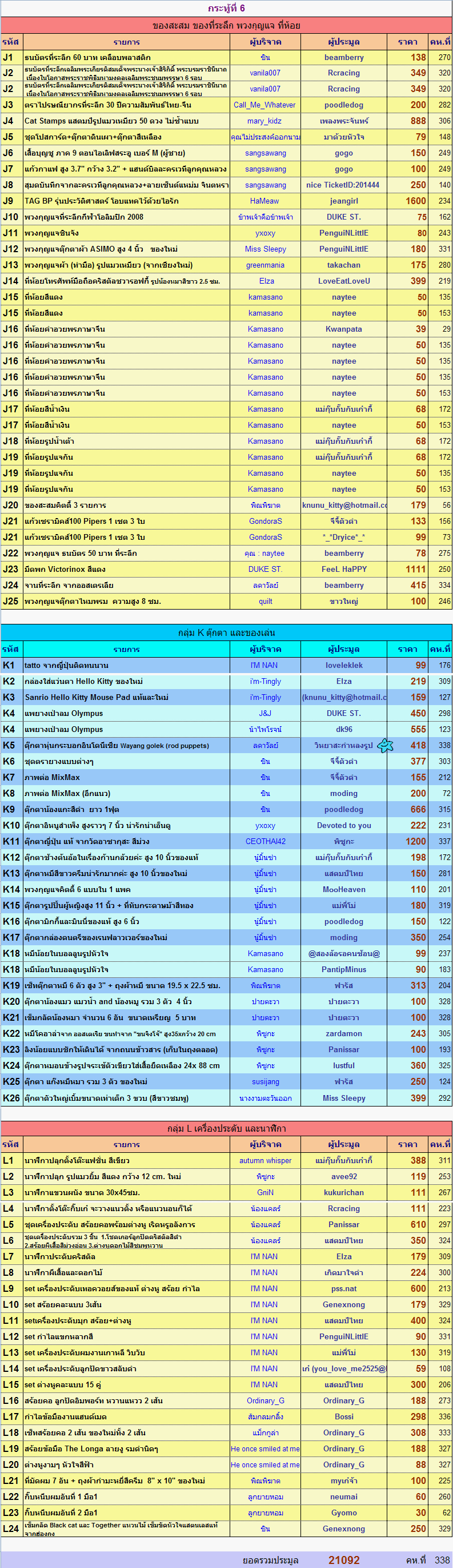Image resolution: width=453 pixels, height=1568 pixels.
Task: Select the header 'ของสะสม ของที่ระลึก พวงกุญแจ ที่ห้อย'
Action: tap(226, 26)
